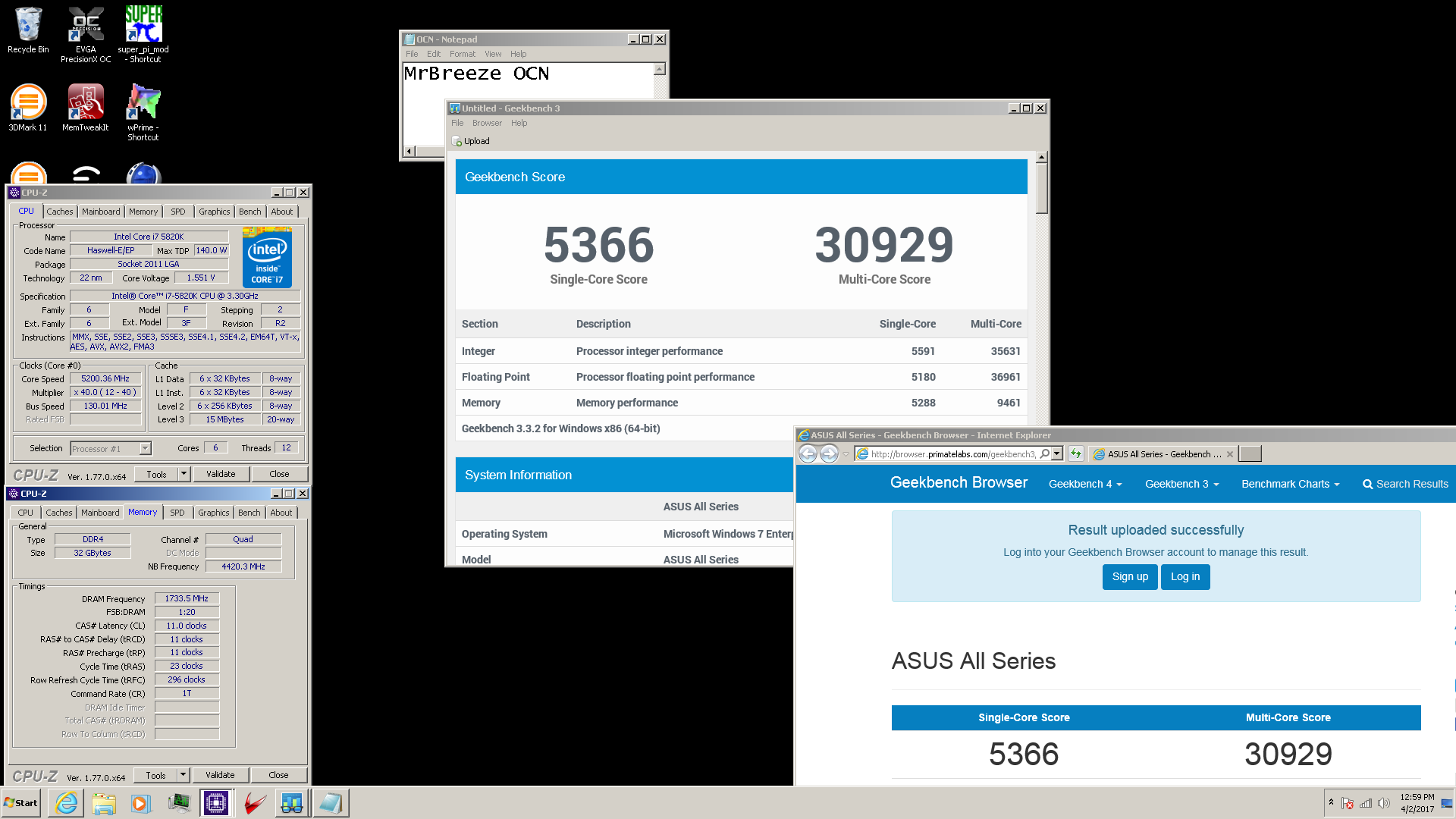Open IE recent pages dropdown arrow

(846, 454)
